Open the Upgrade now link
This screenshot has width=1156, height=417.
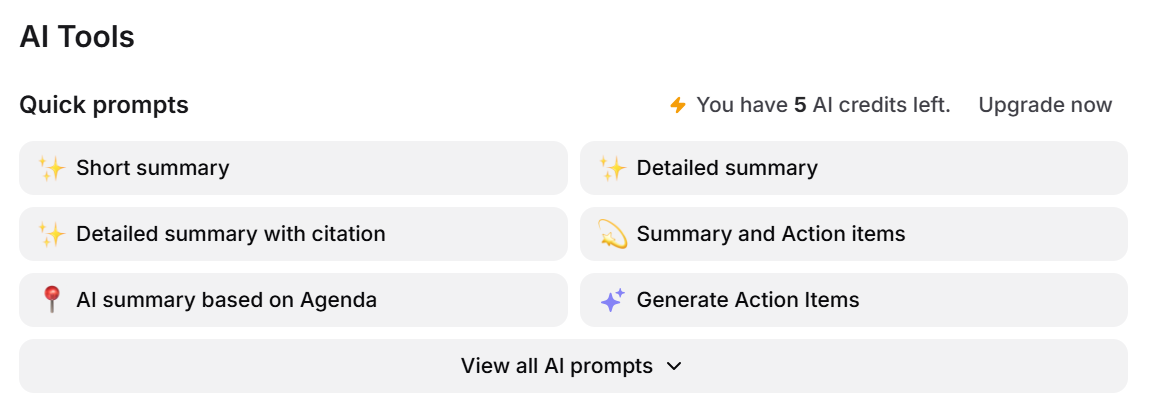point(1044,105)
